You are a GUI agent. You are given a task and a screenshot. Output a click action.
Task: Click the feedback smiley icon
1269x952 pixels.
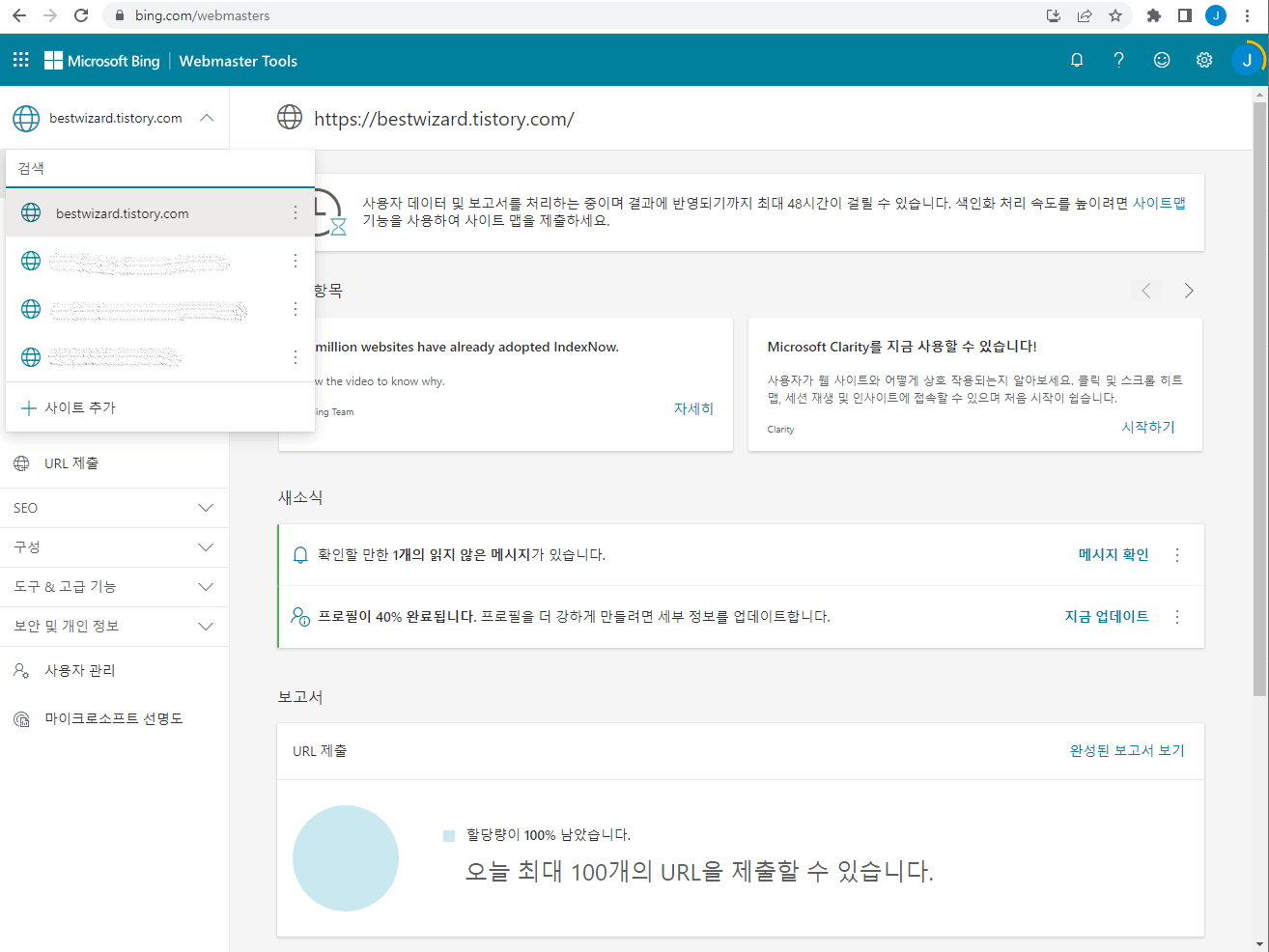point(1162,59)
